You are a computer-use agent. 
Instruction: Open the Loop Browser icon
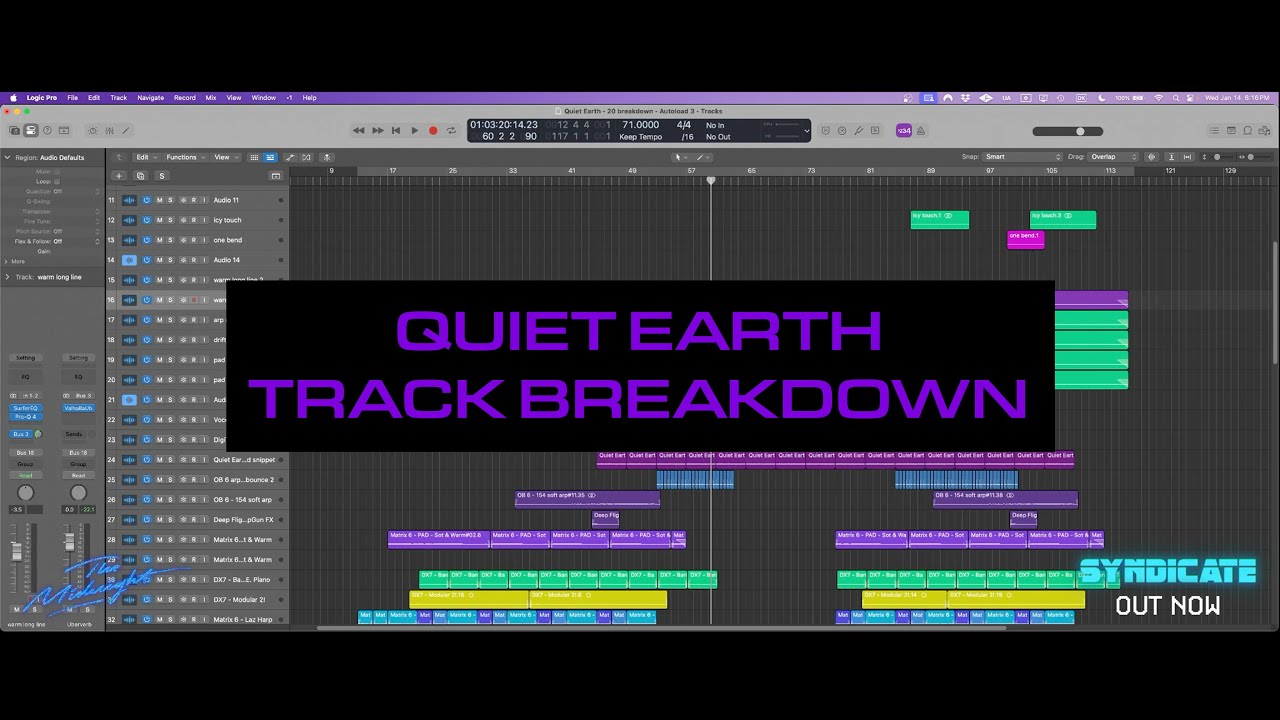click(x=1247, y=130)
